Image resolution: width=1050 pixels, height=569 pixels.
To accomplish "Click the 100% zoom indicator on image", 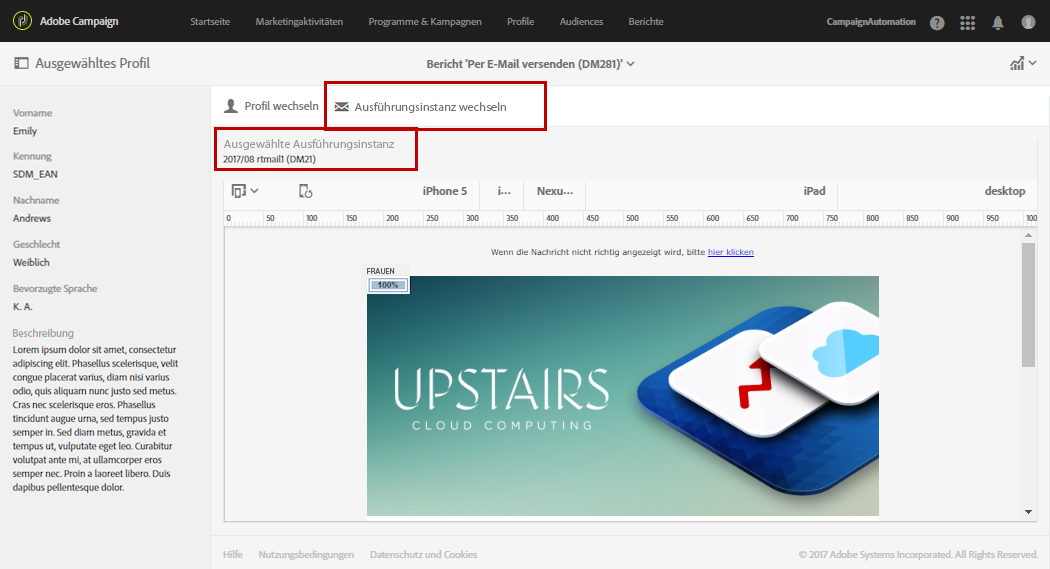I will click(x=388, y=285).
